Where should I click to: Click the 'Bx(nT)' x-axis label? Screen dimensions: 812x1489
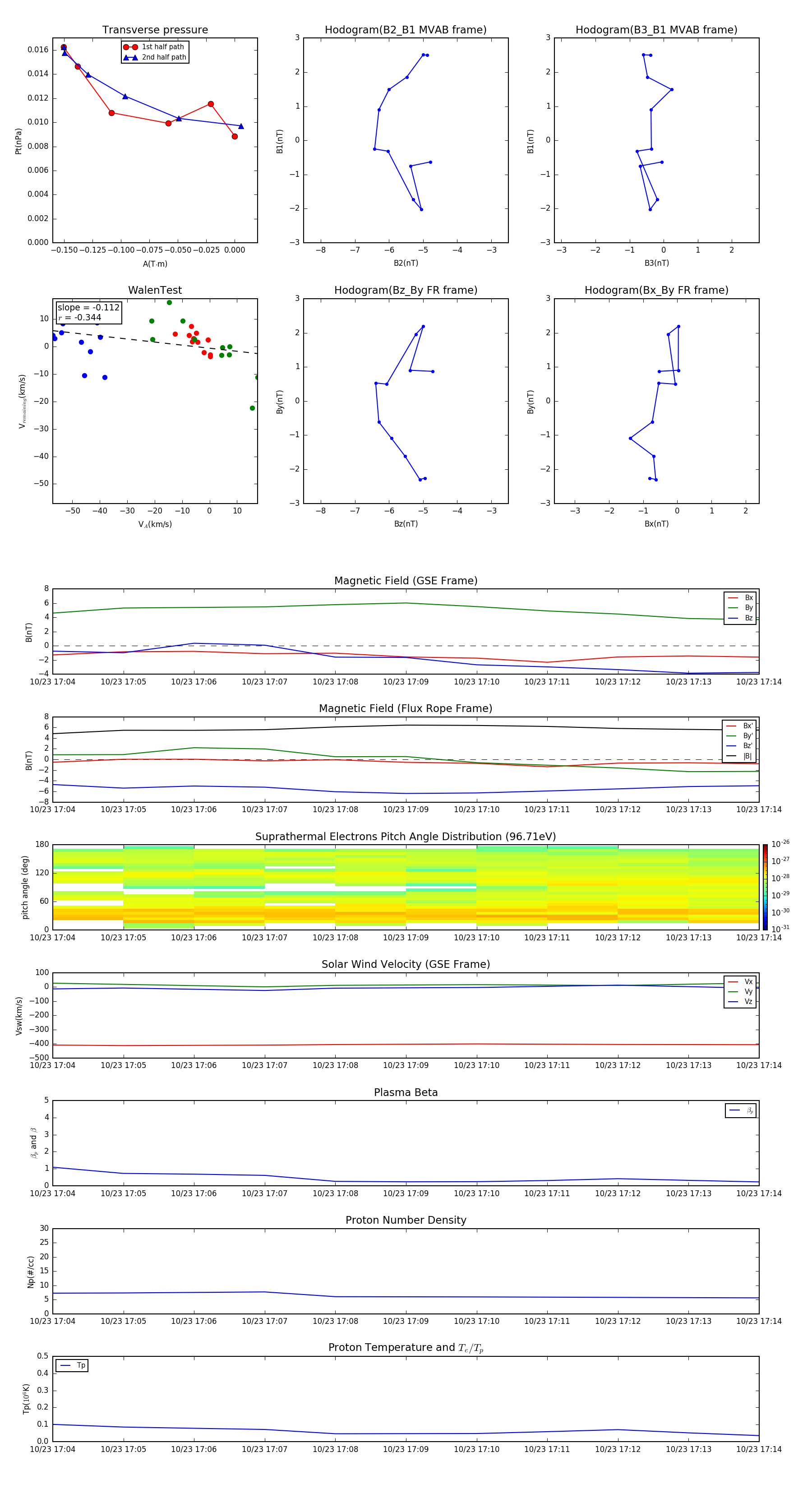656,524
